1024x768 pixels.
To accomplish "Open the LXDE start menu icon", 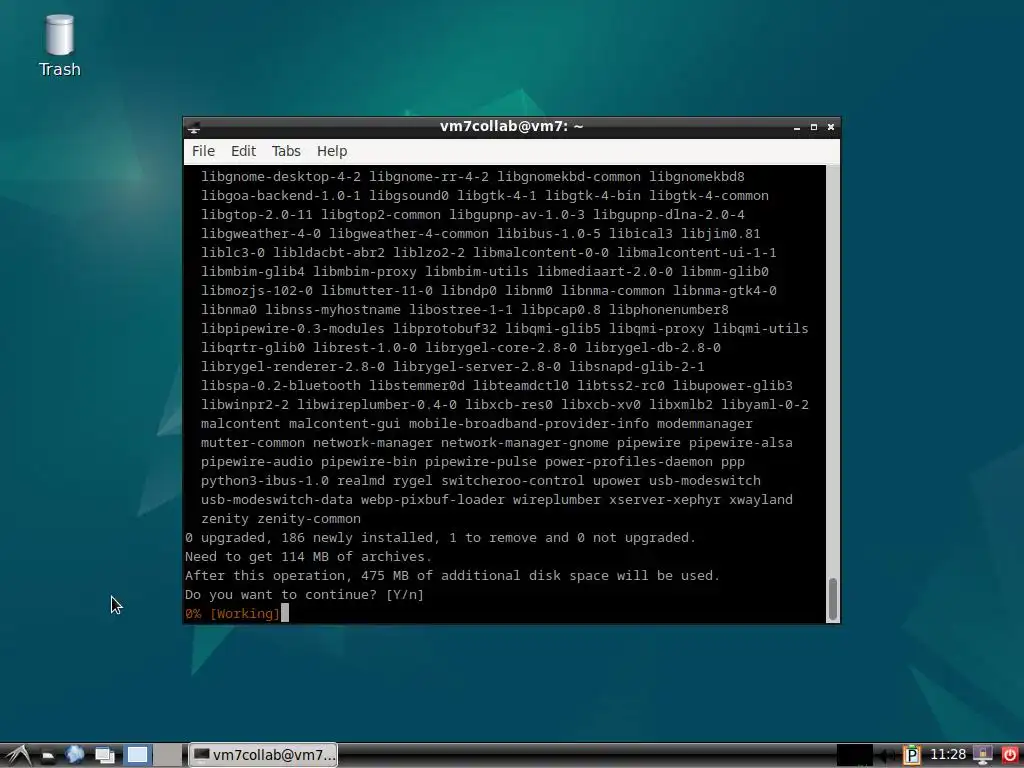I will [18, 756].
